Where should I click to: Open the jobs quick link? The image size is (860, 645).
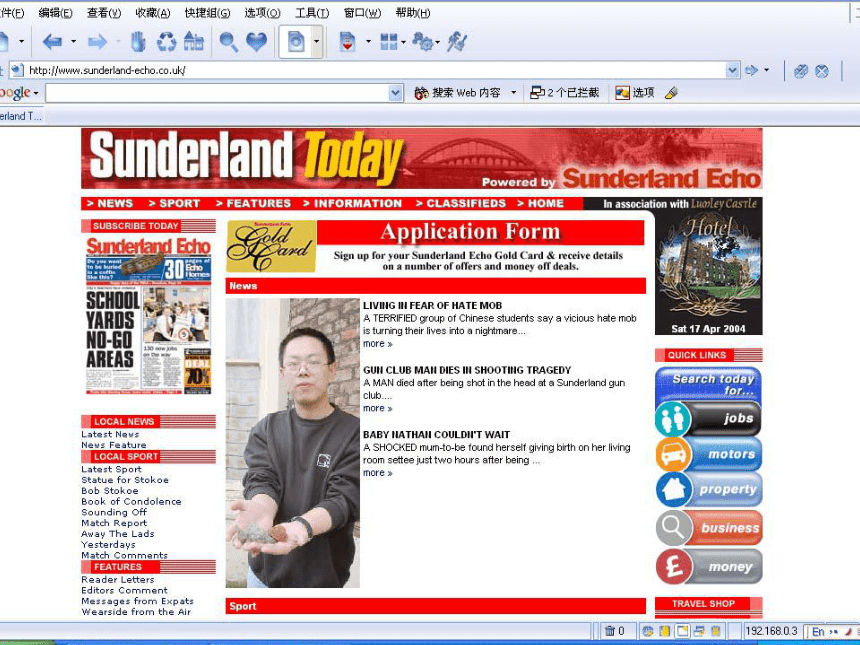(708, 418)
